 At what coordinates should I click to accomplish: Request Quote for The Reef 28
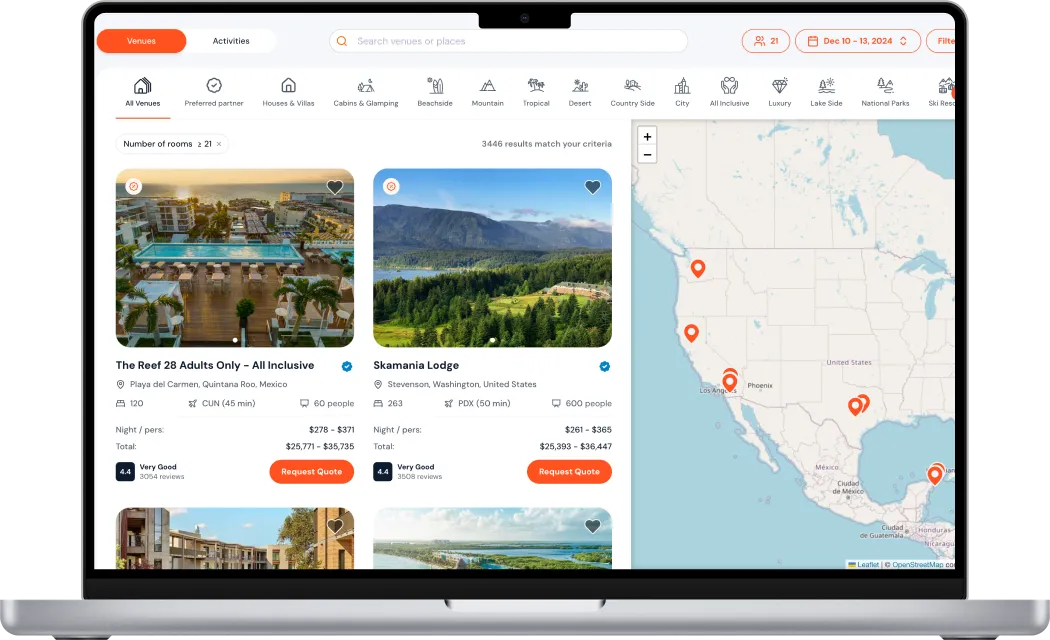311,472
